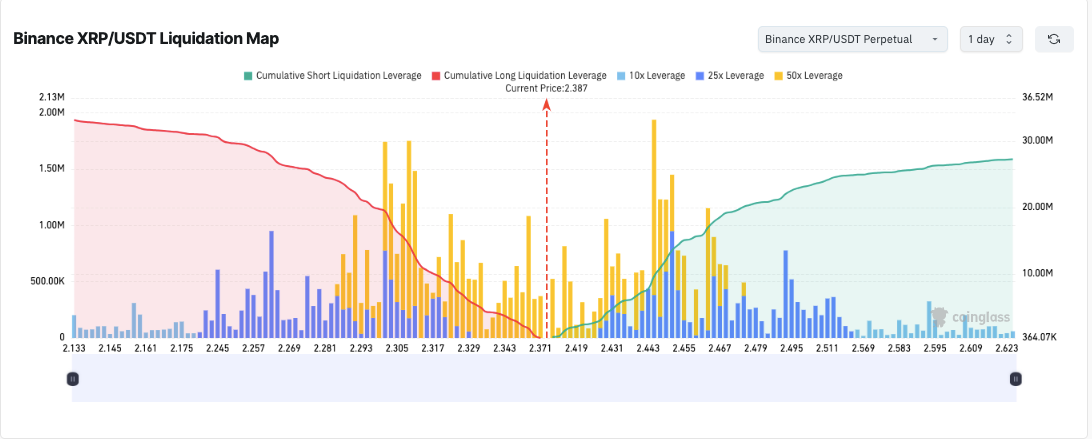
Task: Click the light blue 10x Leverage swatch
Action: click(621, 75)
